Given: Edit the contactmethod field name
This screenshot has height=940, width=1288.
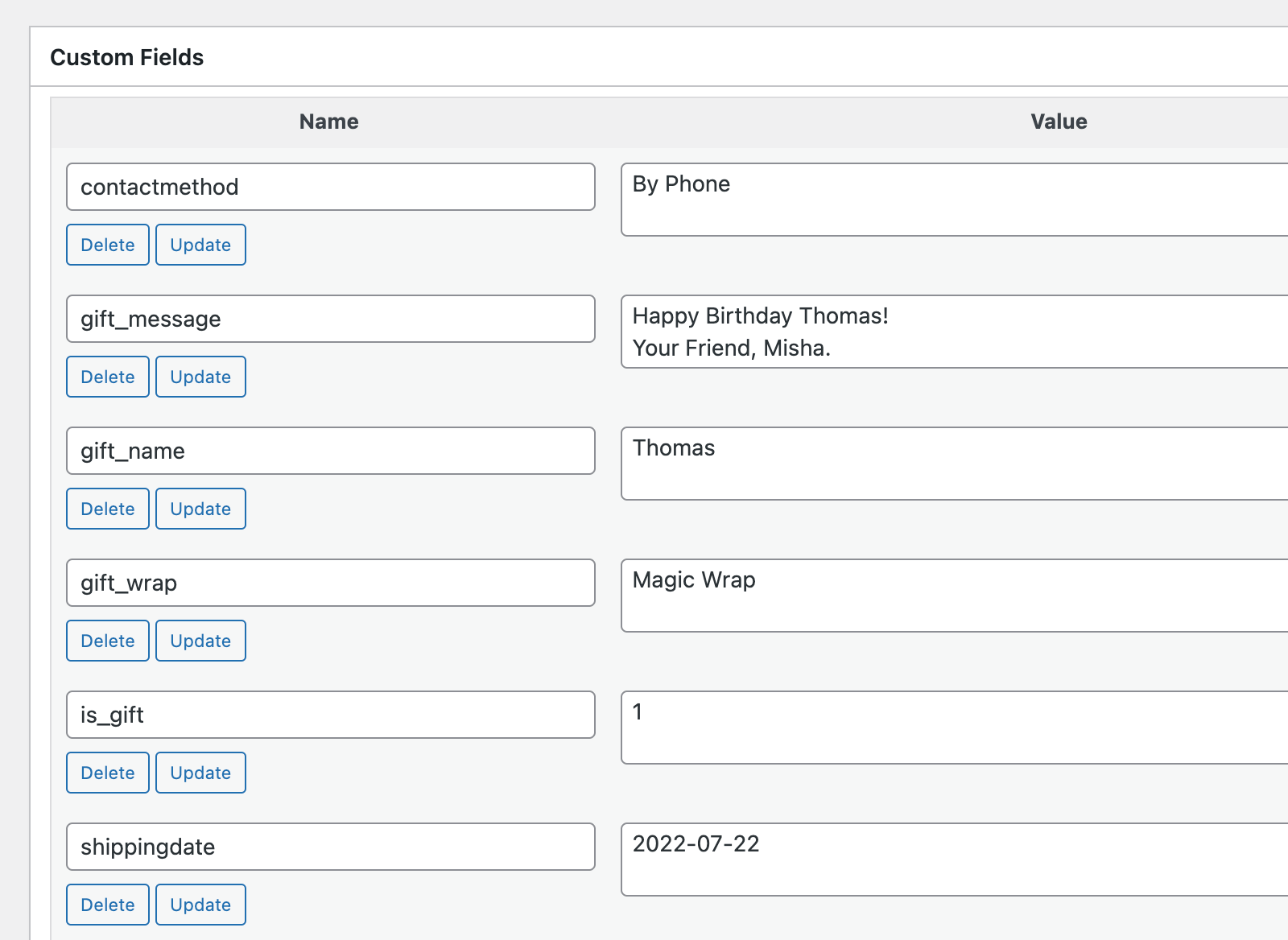Looking at the screenshot, I should click(x=330, y=187).
